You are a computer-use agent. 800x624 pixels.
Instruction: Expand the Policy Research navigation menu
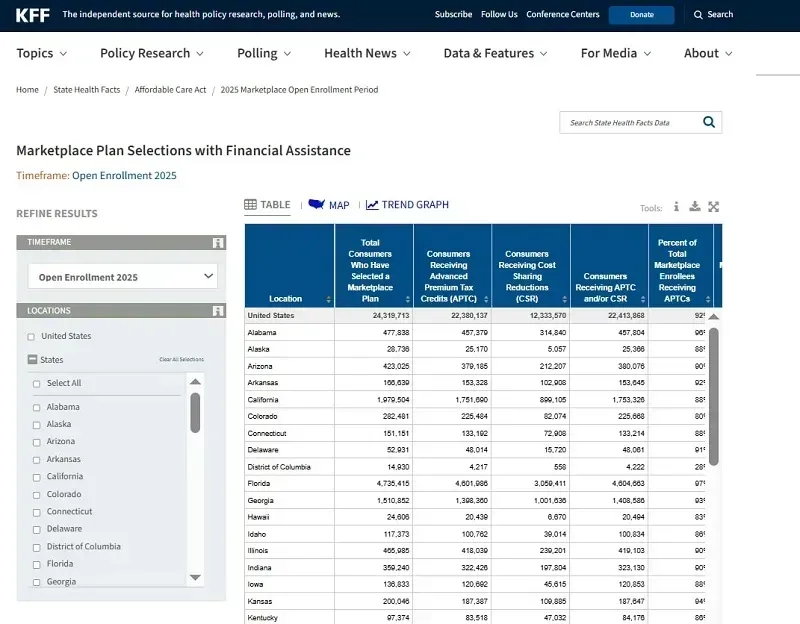point(152,53)
